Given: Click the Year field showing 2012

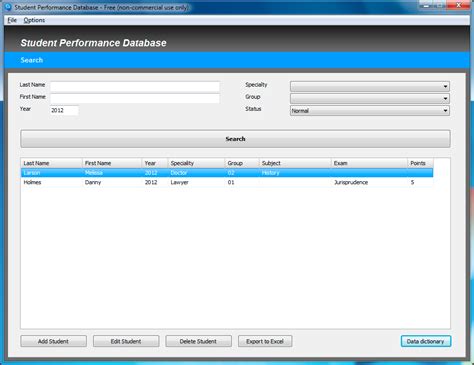Looking at the screenshot, I should tap(64, 110).
